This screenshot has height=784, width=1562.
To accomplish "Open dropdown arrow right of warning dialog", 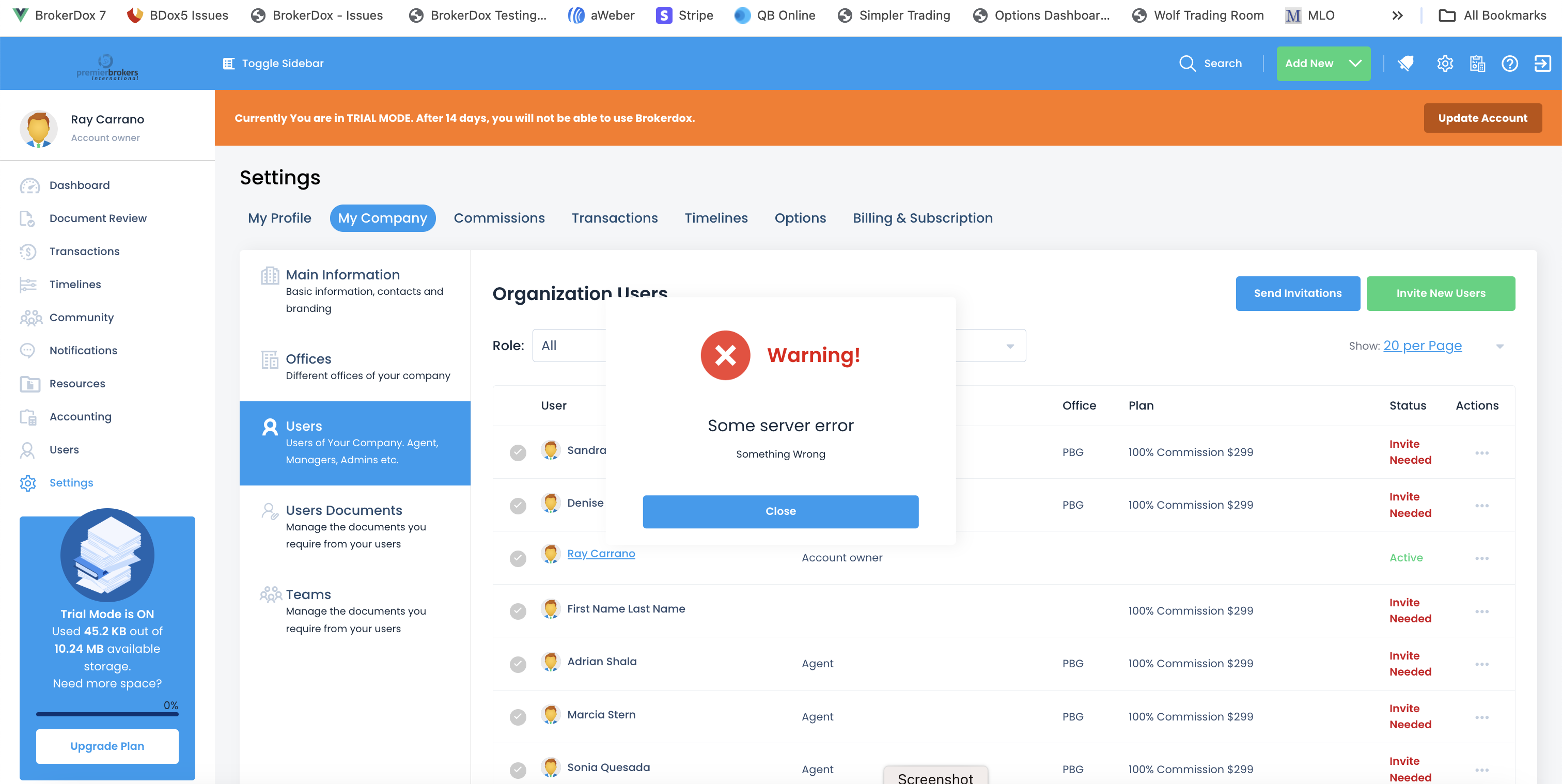I will (x=1010, y=346).
